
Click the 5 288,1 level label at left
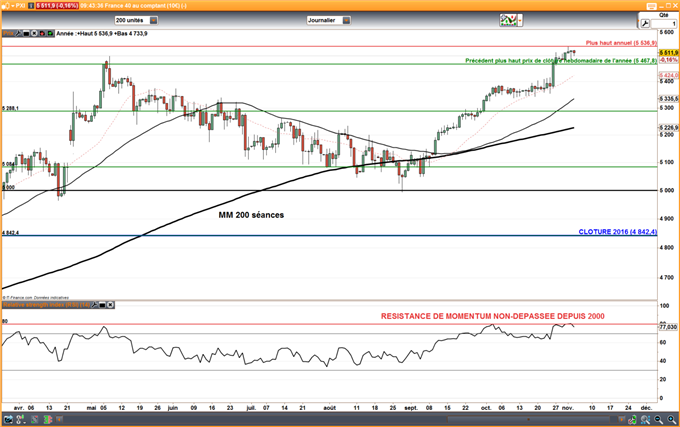(x=10, y=108)
